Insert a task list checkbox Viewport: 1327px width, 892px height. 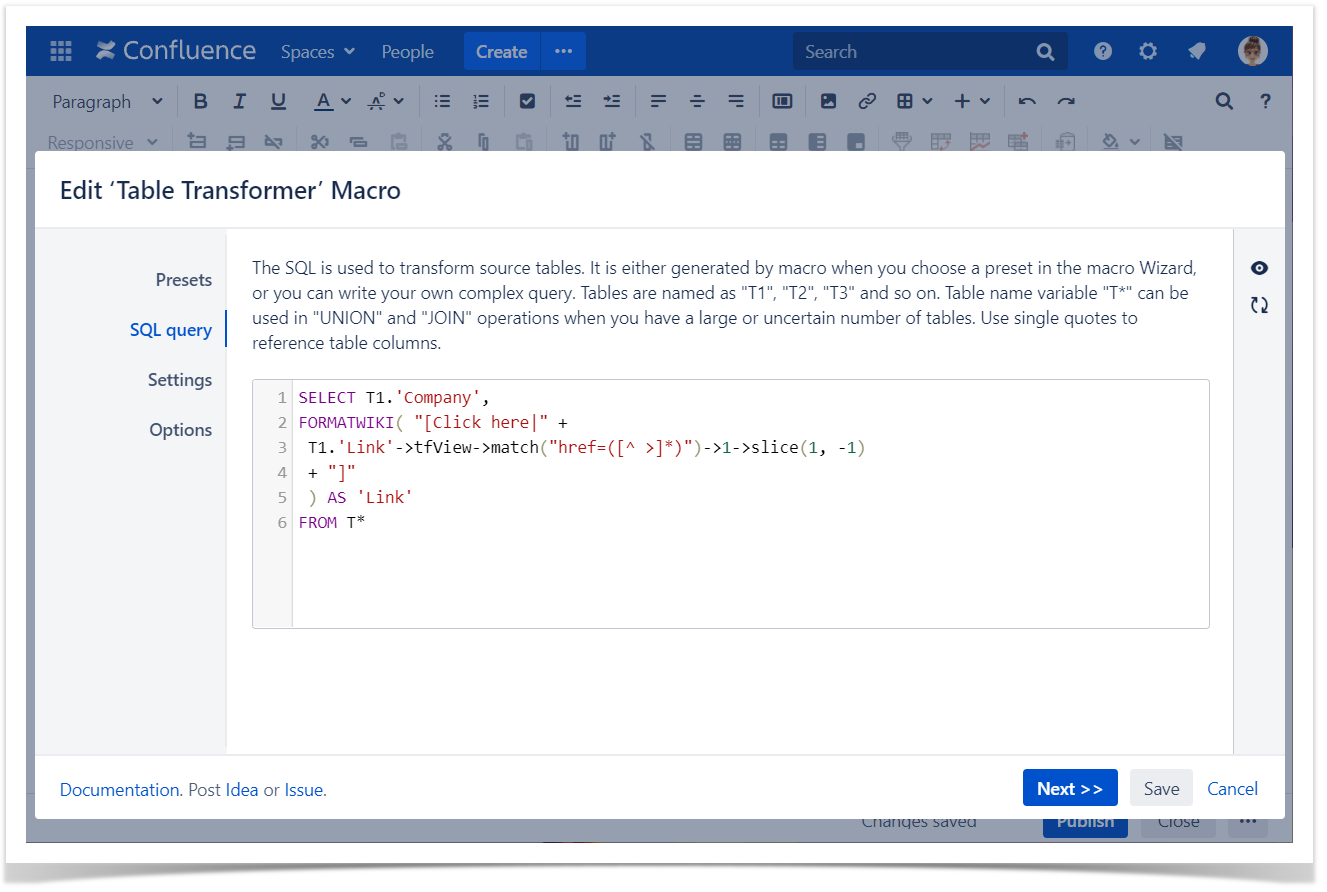pyautogui.click(x=528, y=101)
